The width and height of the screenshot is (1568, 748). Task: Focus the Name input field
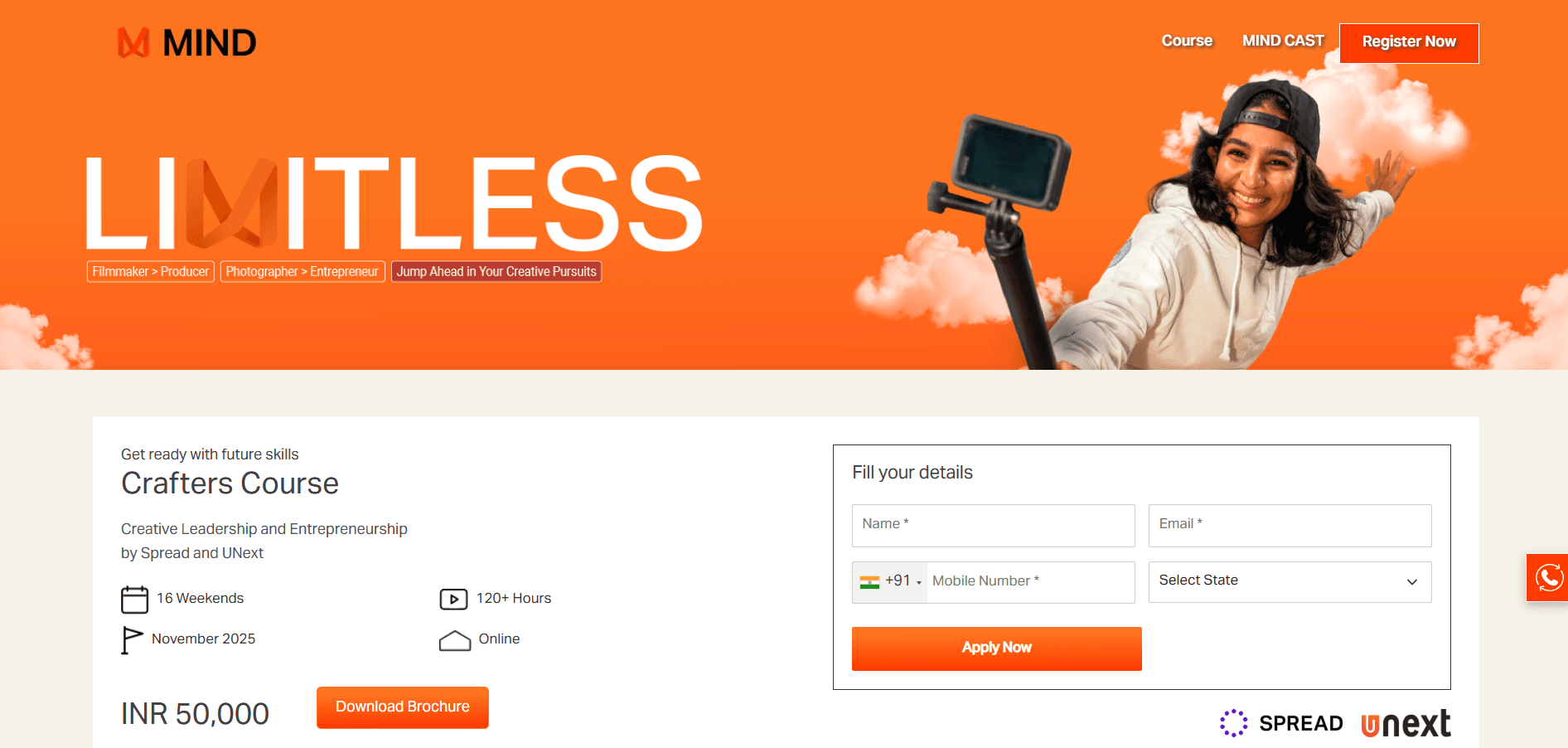click(x=993, y=525)
